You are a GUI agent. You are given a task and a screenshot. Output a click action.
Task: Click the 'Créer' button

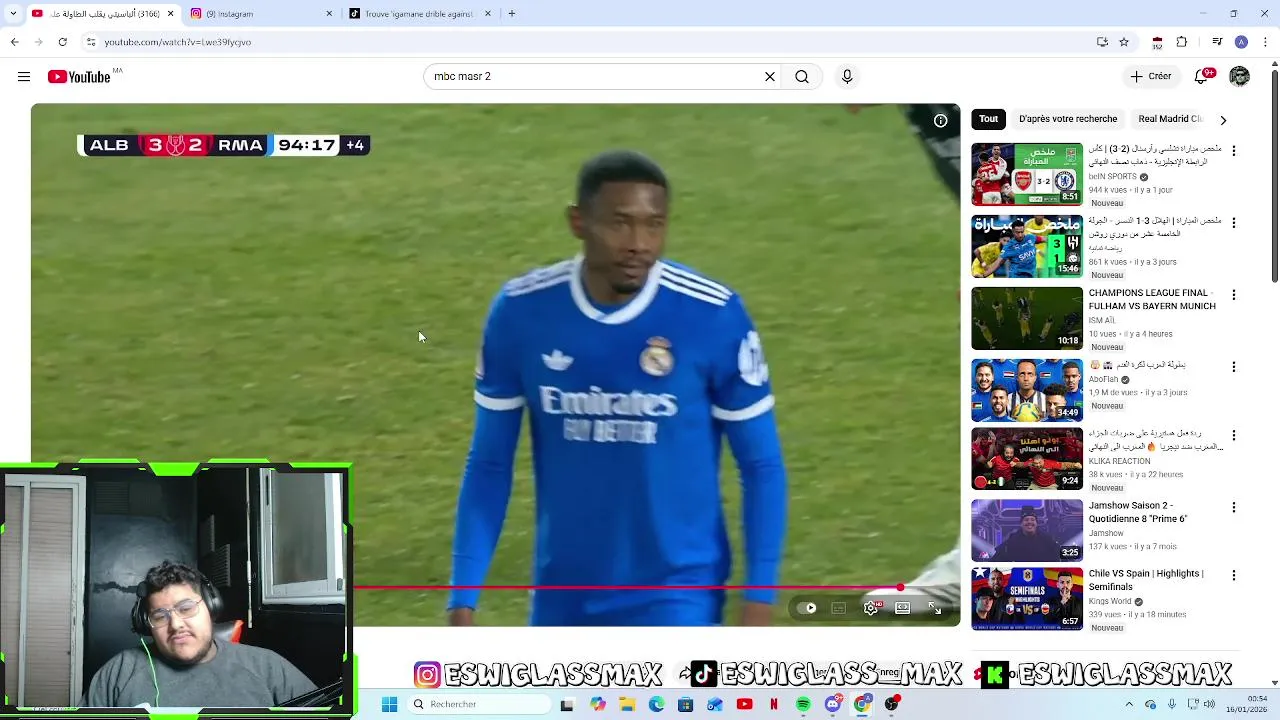(x=1151, y=77)
